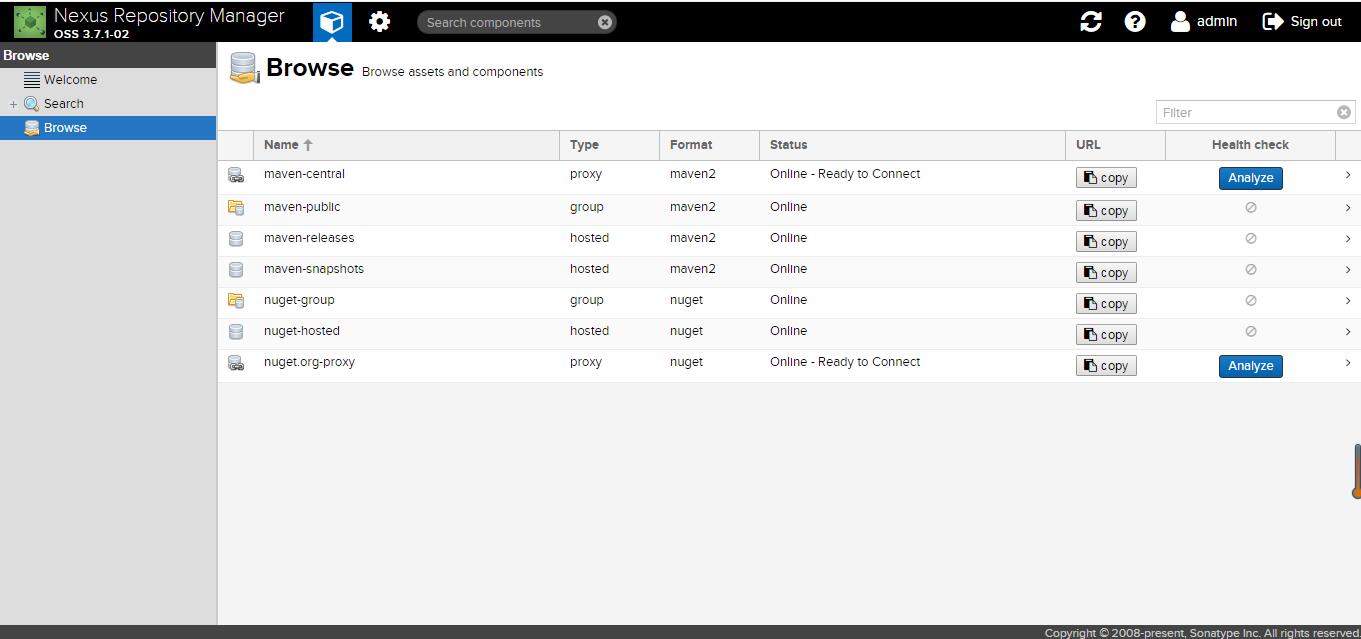Sort by the Format column header

click(x=709, y=145)
